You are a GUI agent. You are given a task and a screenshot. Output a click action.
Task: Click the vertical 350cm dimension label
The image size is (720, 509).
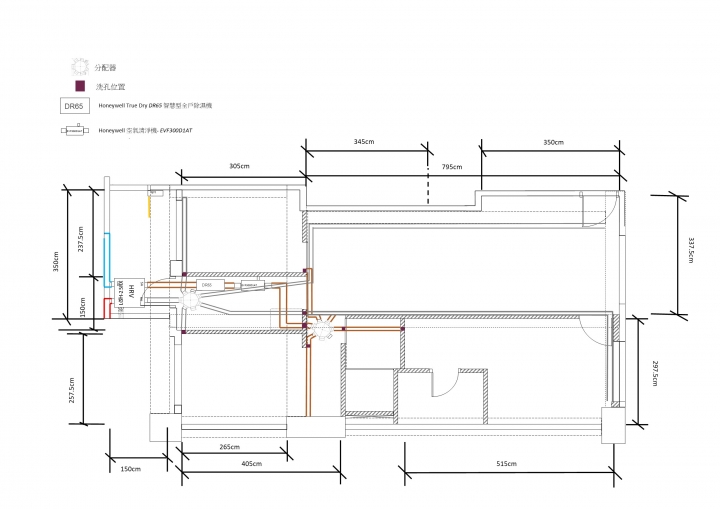pos(56,261)
